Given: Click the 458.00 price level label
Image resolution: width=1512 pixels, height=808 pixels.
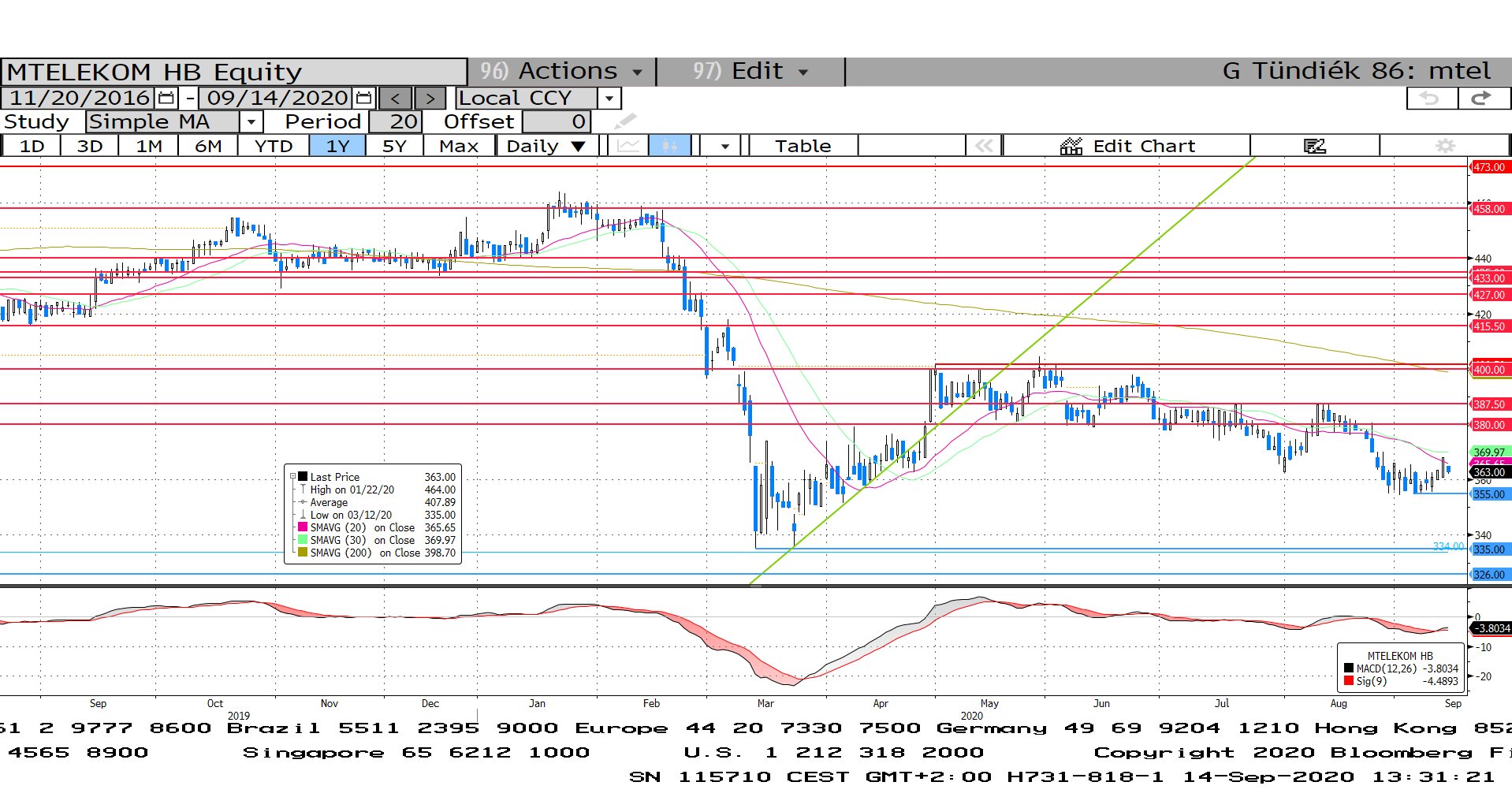Looking at the screenshot, I should 1490,209.
